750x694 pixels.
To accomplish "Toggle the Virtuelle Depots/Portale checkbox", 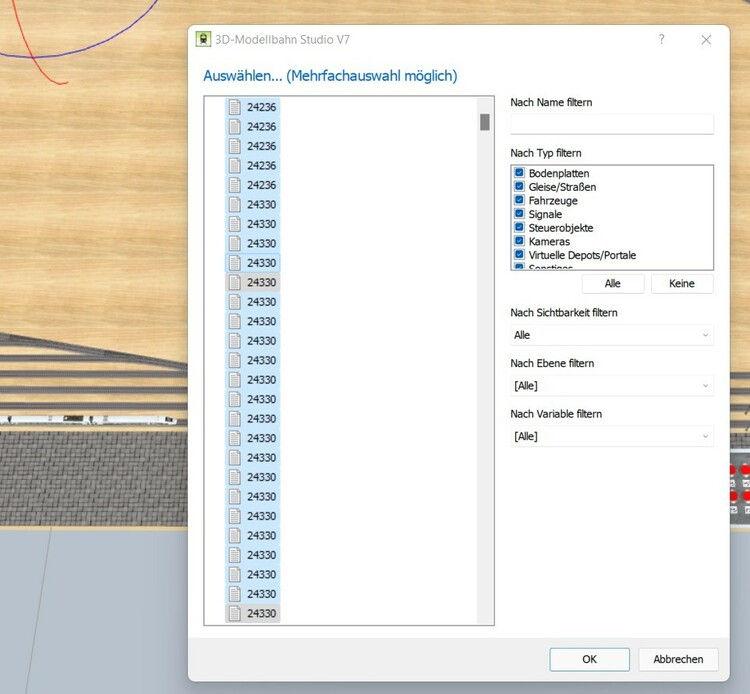I will pyautogui.click(x=520, y=255).
